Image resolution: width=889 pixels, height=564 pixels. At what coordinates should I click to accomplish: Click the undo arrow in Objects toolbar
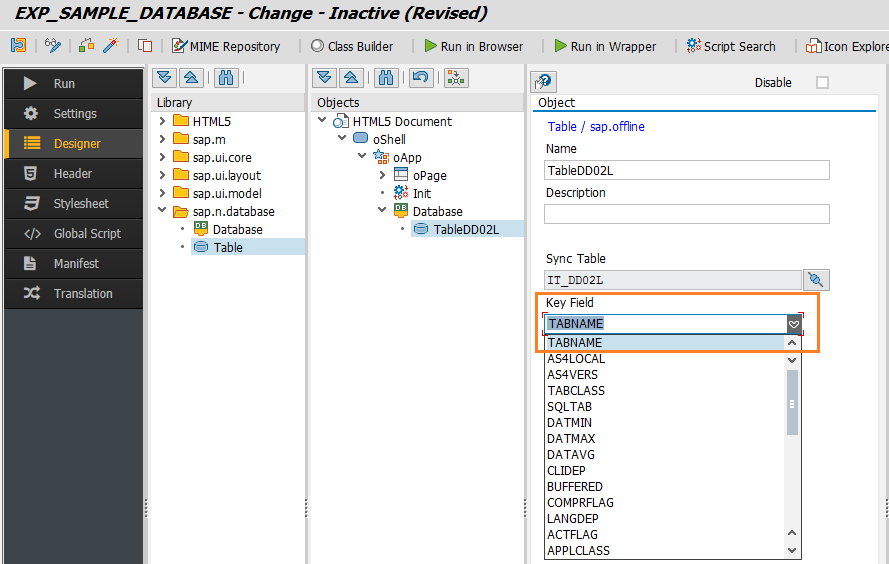420,78
